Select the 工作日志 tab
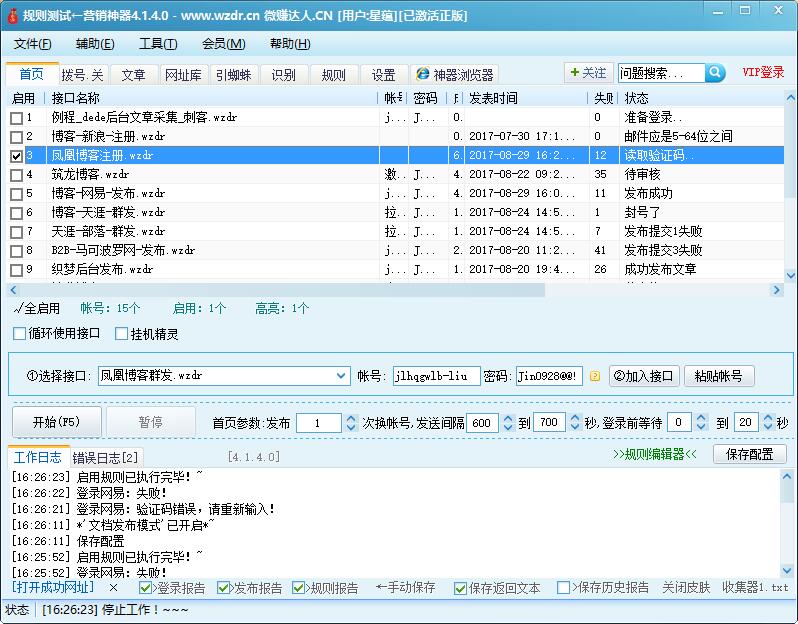798x624 pixels. coord(38,458)
